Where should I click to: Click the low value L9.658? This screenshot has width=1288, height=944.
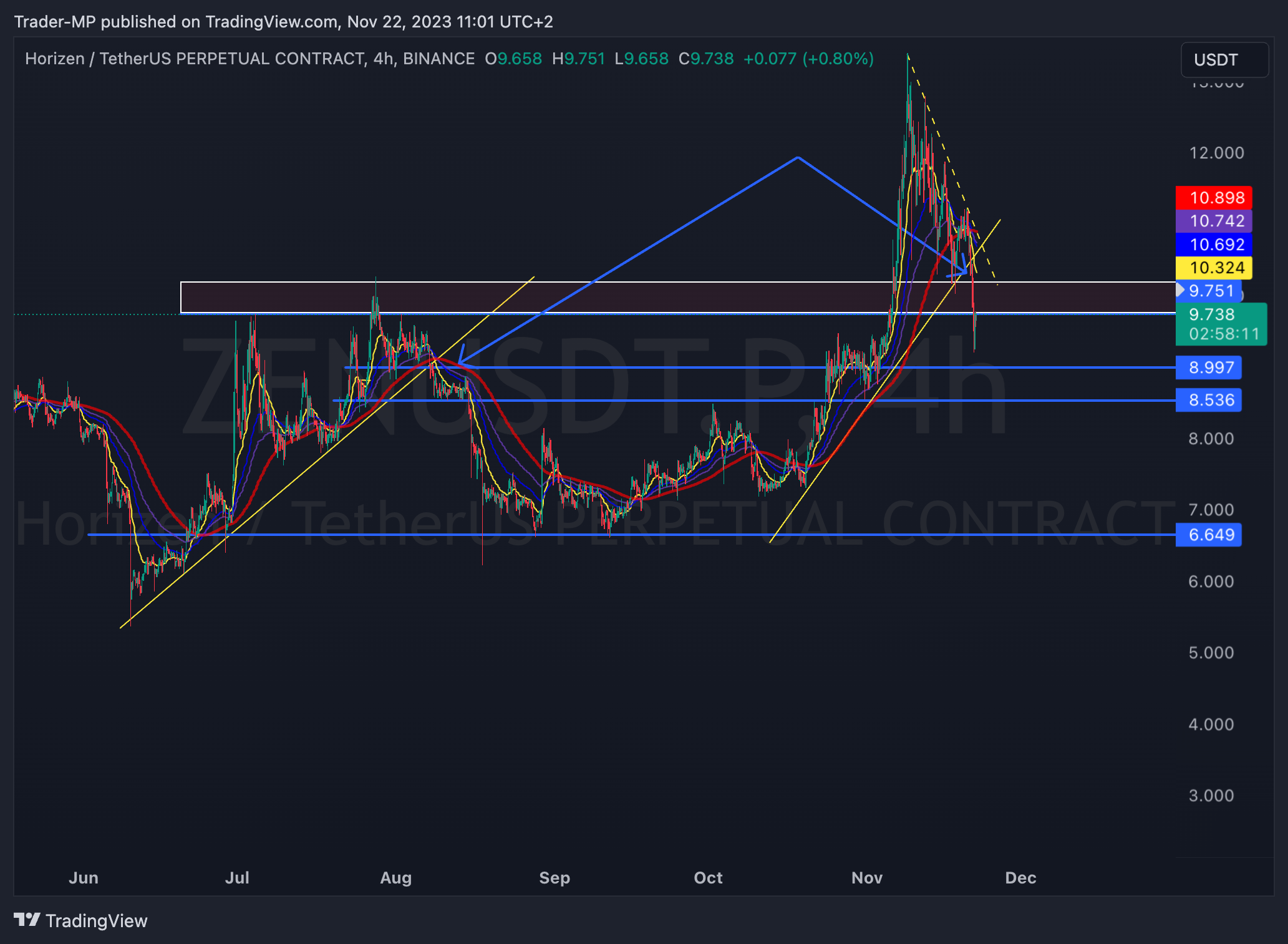(642, 59)
